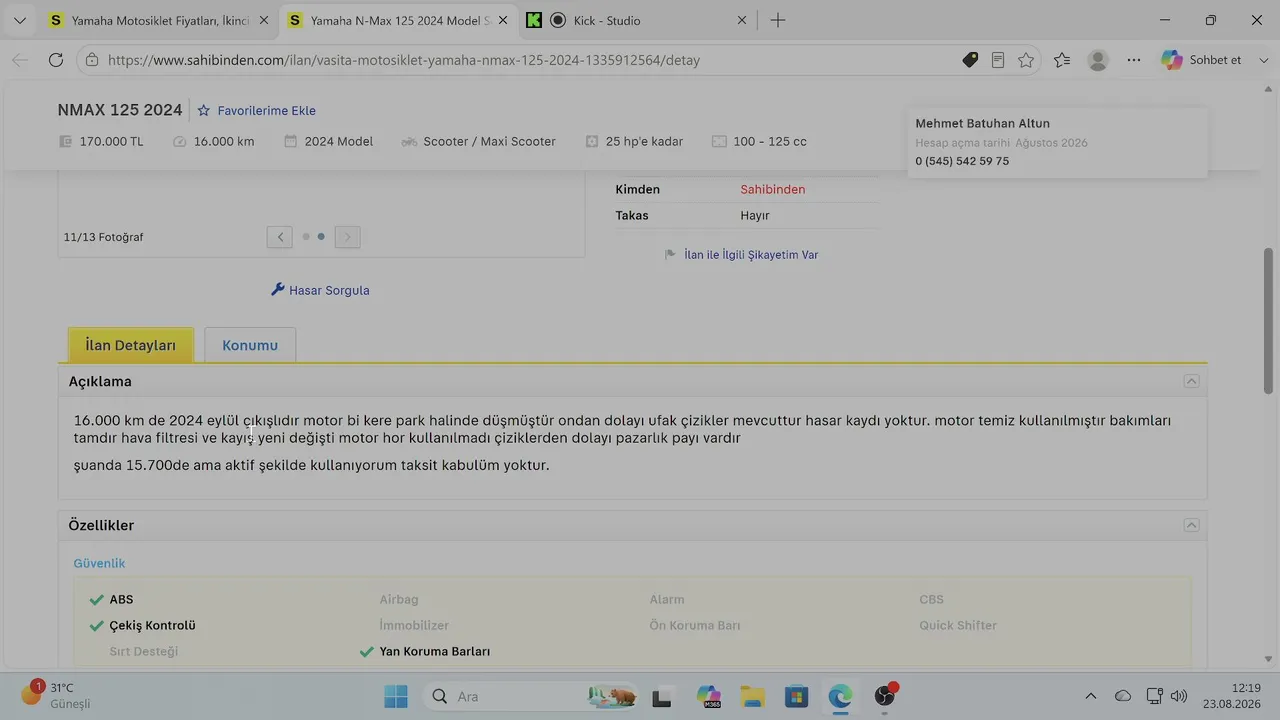The image size is (1280, 720).
Task: Close the Yamaha Motosiklet Fiyatları tab
Action: pyautogui.click(x=262, y=20)
